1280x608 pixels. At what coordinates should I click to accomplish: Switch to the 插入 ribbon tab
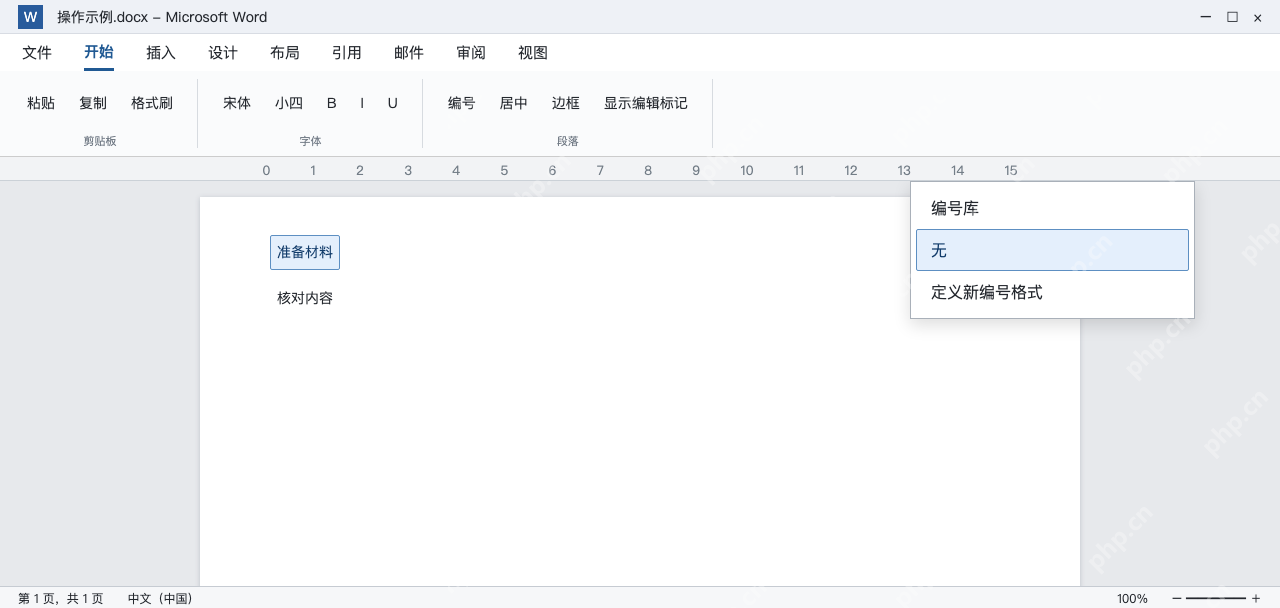pyautogui.click(x=161, y=53)
